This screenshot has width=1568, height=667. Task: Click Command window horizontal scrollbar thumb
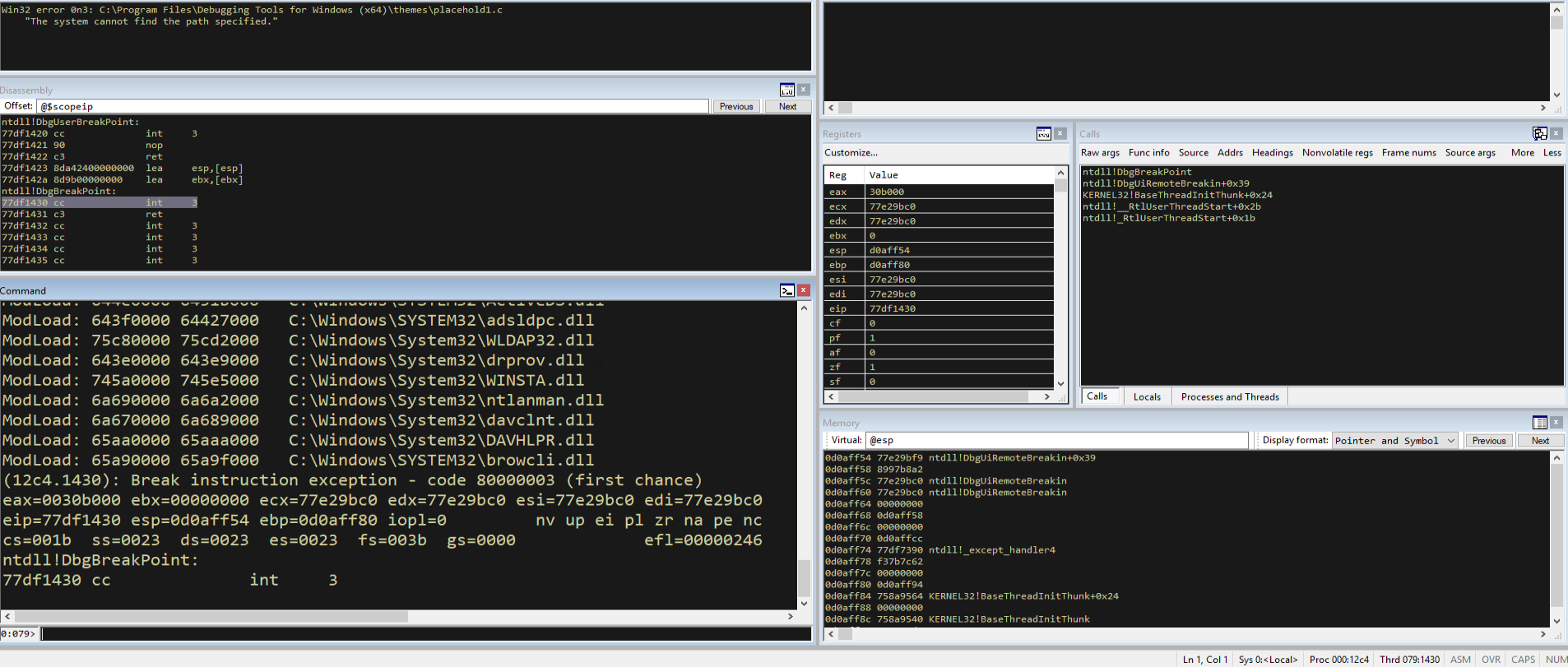pyautogui.click(x=211, y=616)
